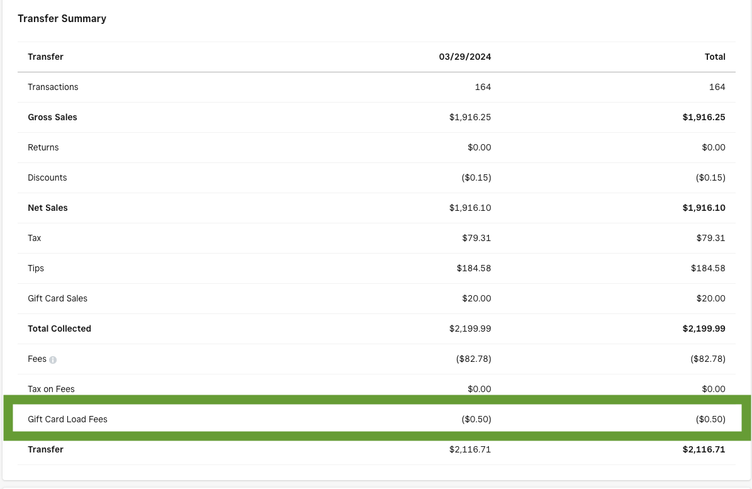Image resolution: width=752 pixels, height=489 pixels.
Task: Click the $79.31 tax value in Total column
Action: coord(709,238)
